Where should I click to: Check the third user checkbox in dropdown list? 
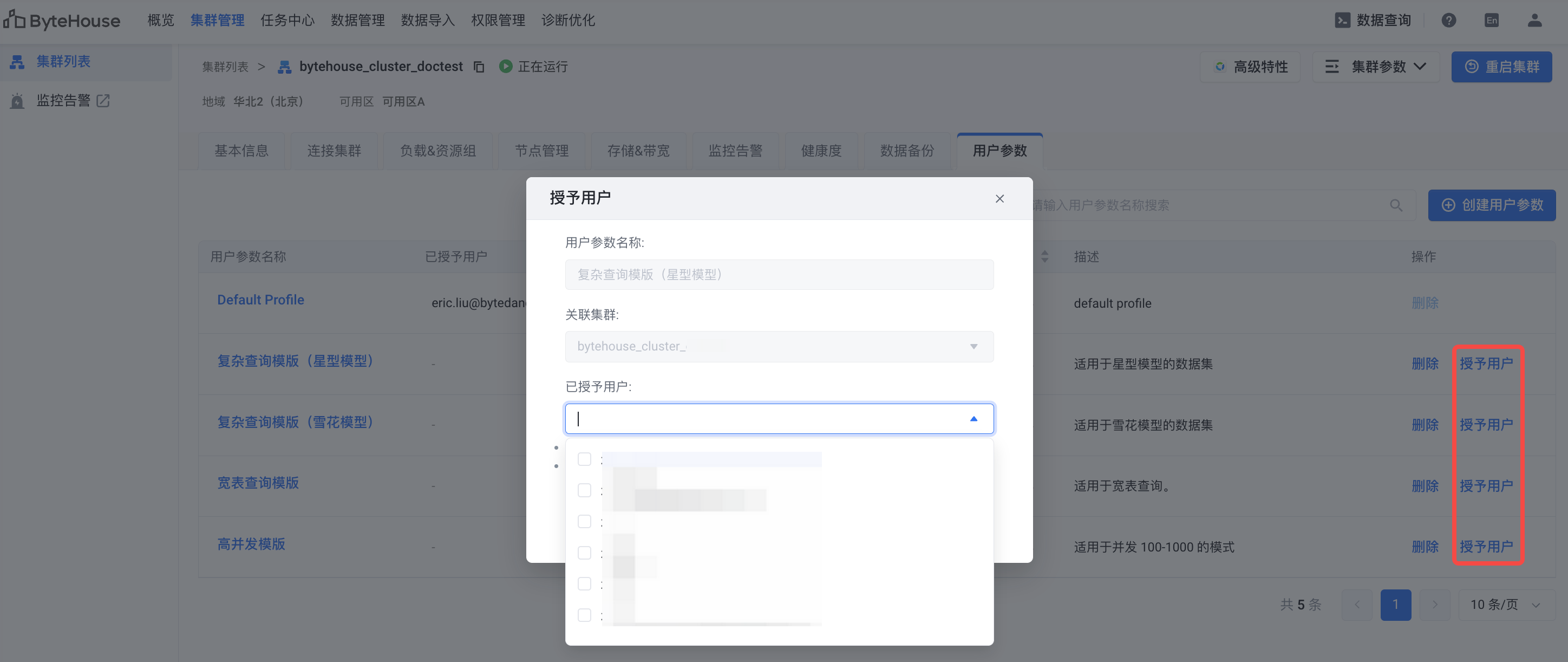point(584,521)
